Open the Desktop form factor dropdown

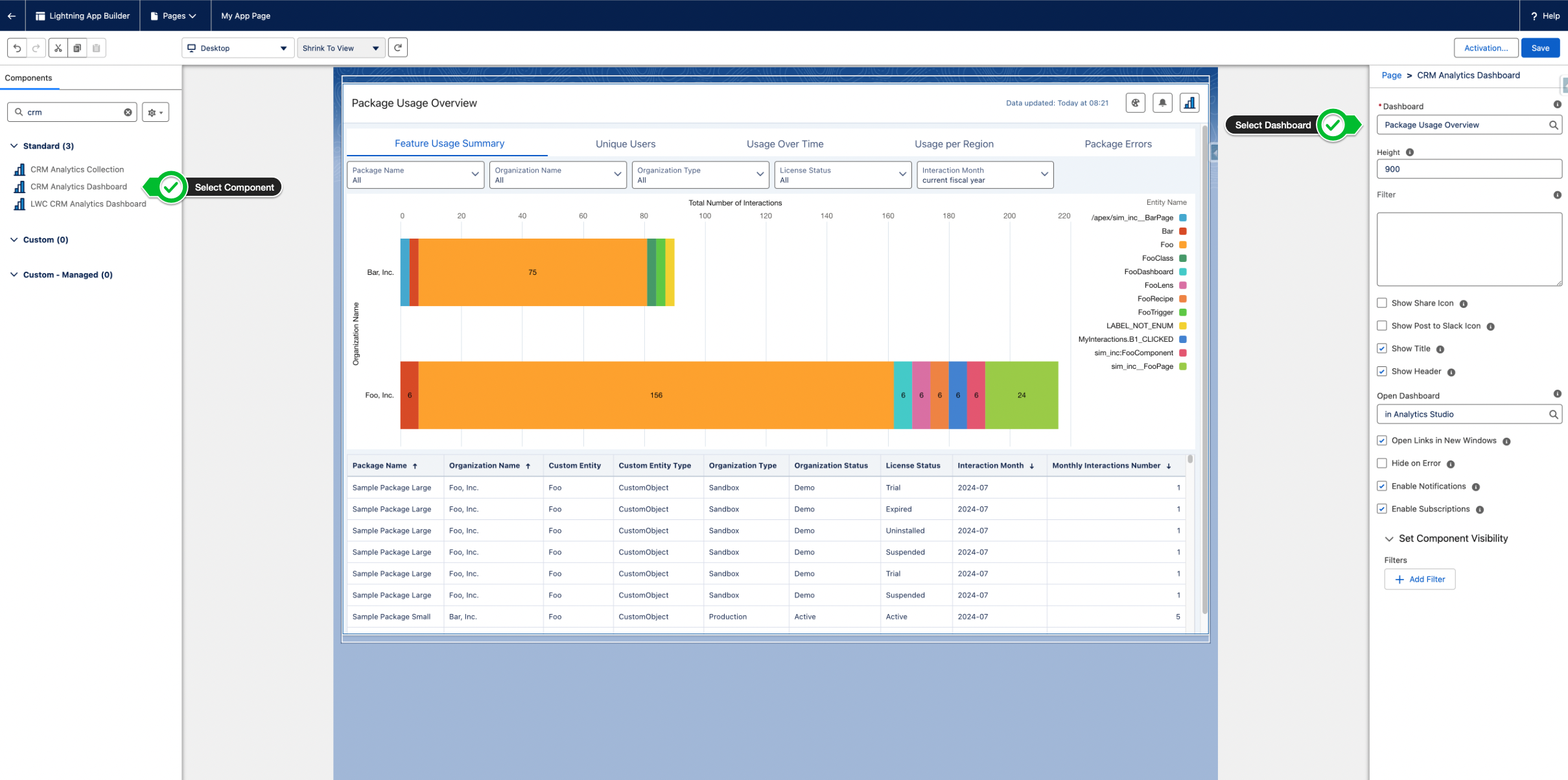tap(238, 48)
